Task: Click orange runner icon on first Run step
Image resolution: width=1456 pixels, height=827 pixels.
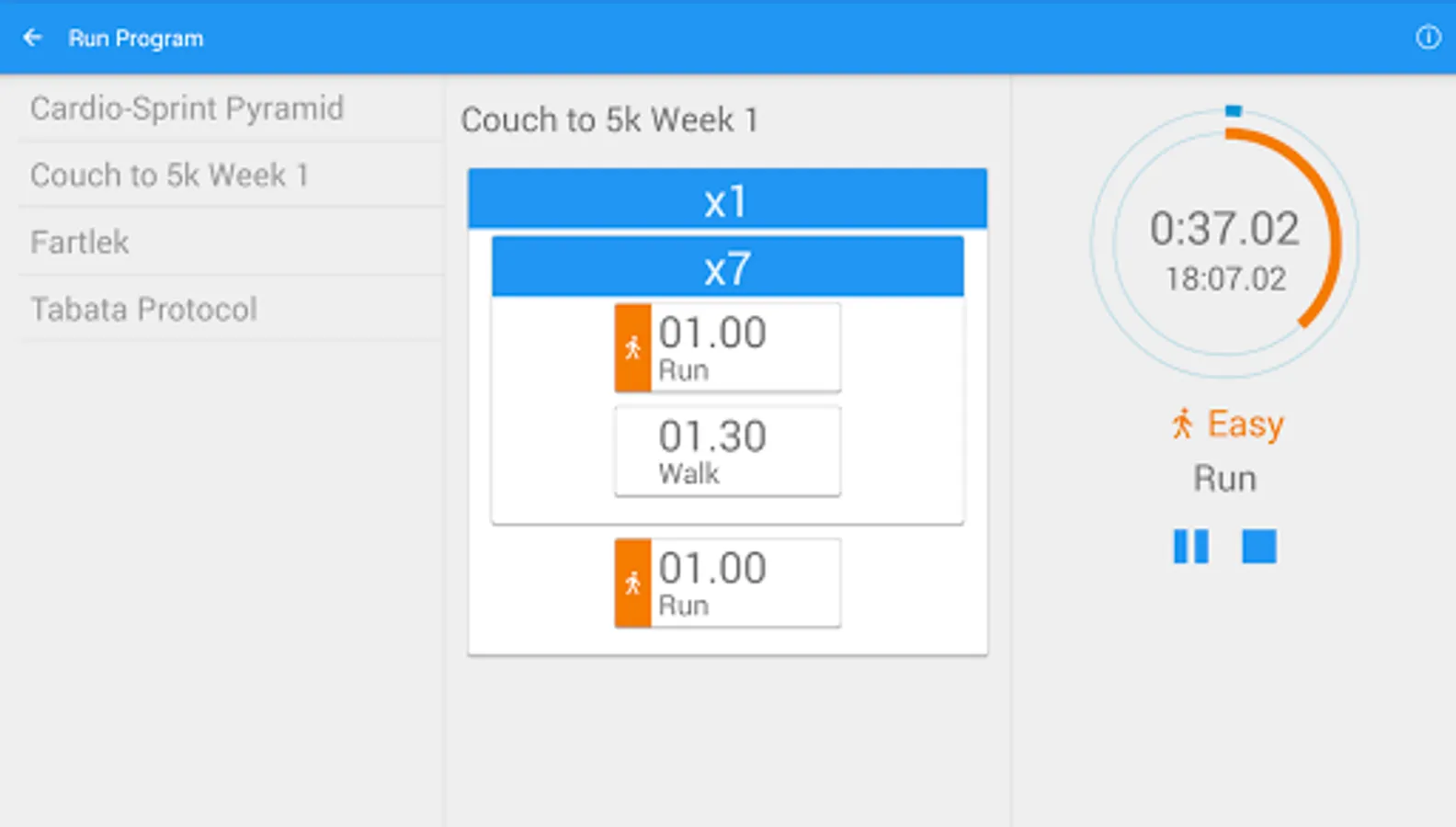Action: point(632,348)
